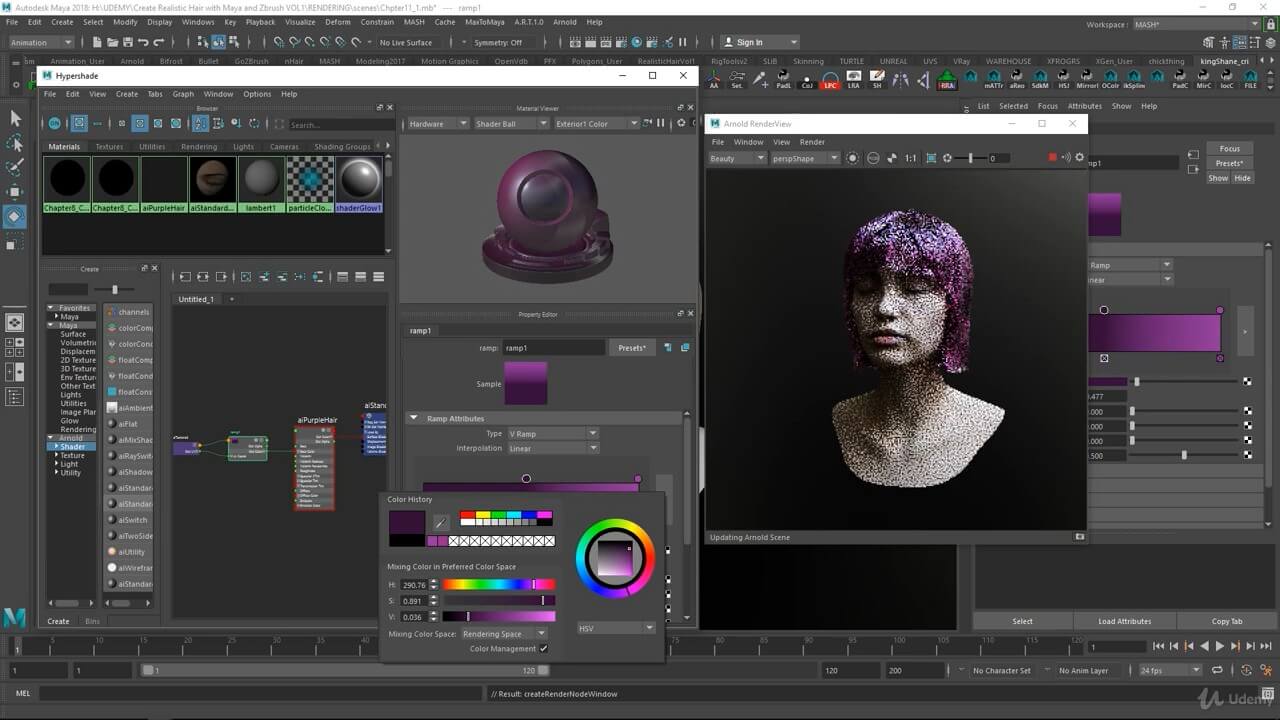Pause the Material Viewer rendering
The width and height of the screenshot is (1280, 720).
pyautogui.click(x=660, y=123)
